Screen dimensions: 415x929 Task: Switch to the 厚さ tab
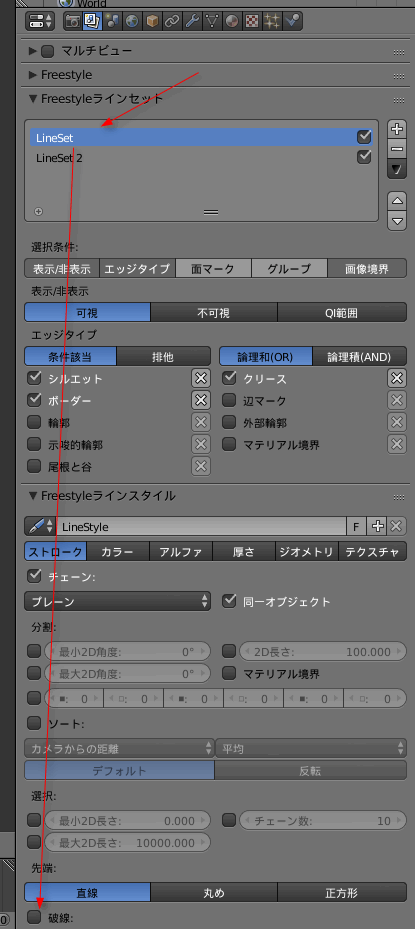[244, 552]
